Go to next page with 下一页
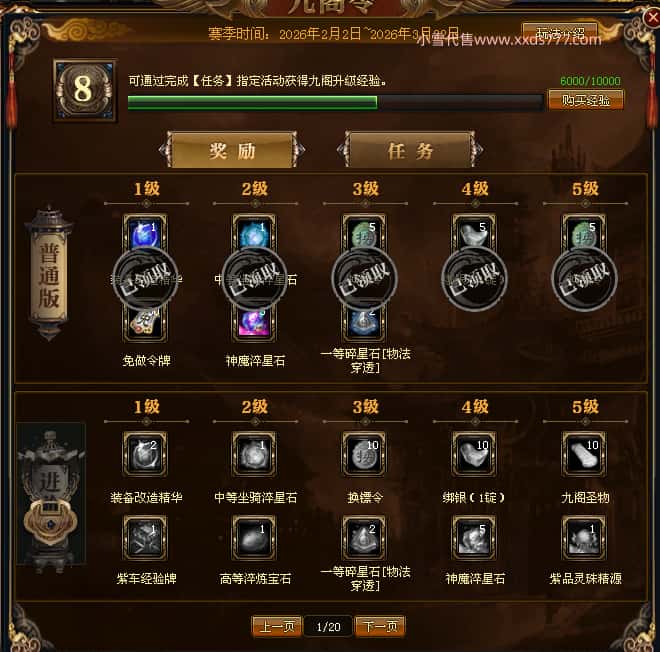Screen dimensions: 660x652 pyautogui.click(x=380, y=626)
